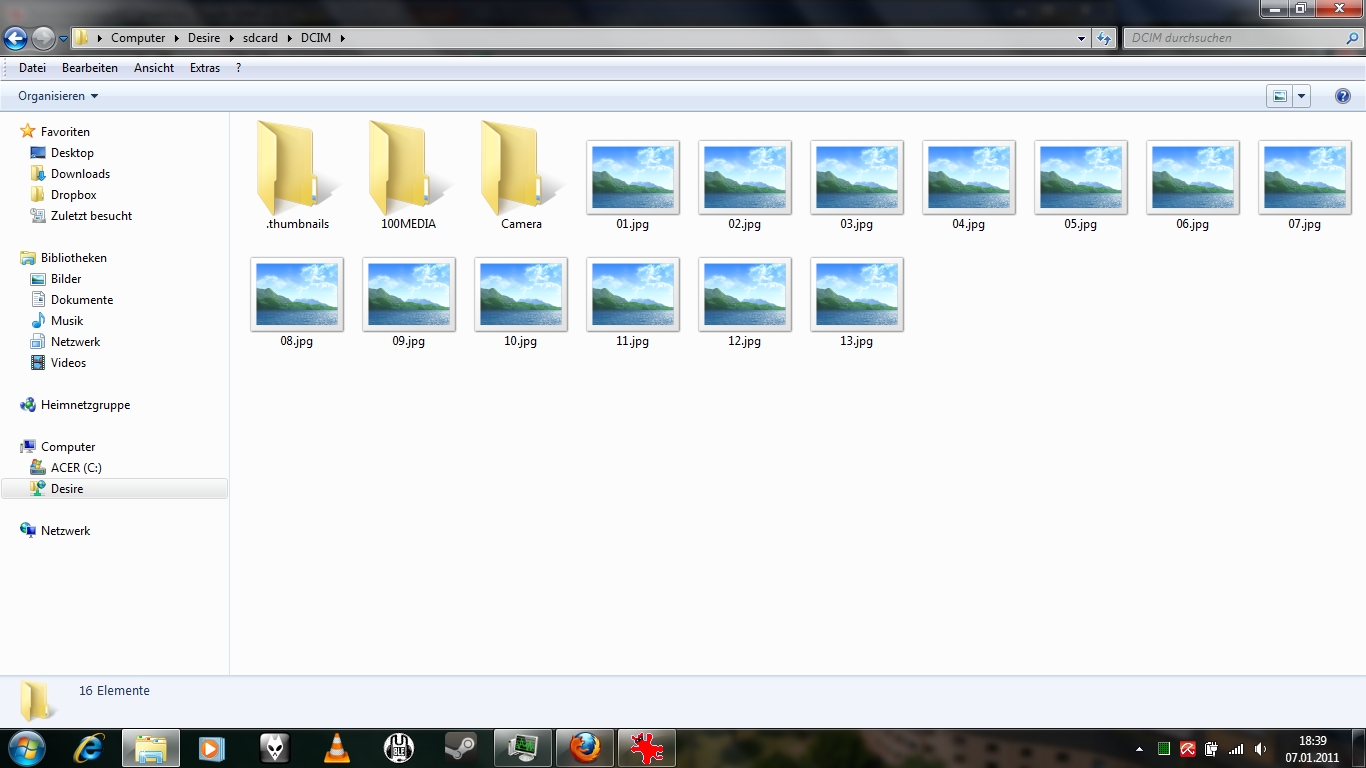Click the change view icon button
The image size is (1366, 768).
coord(1279,96)
